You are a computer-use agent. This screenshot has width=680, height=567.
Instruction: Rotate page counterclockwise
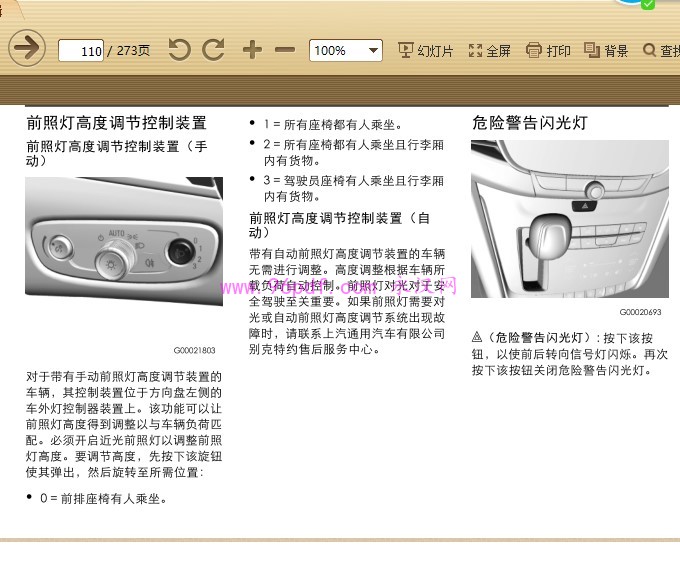pos(179,50)
